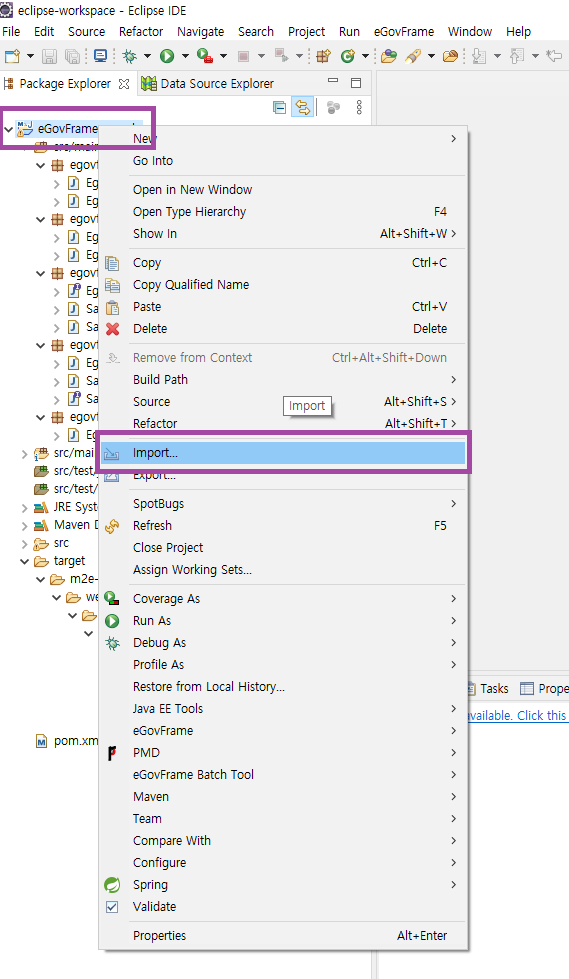The height and width of the screenshot is (979, 569).
Task: Open the Maven submenu
Action: tap(283, 797)
